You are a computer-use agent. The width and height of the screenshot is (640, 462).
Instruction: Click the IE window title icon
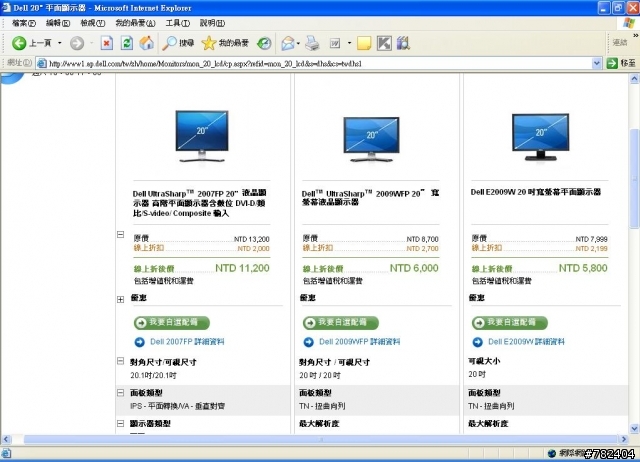[x=6, y=7]
